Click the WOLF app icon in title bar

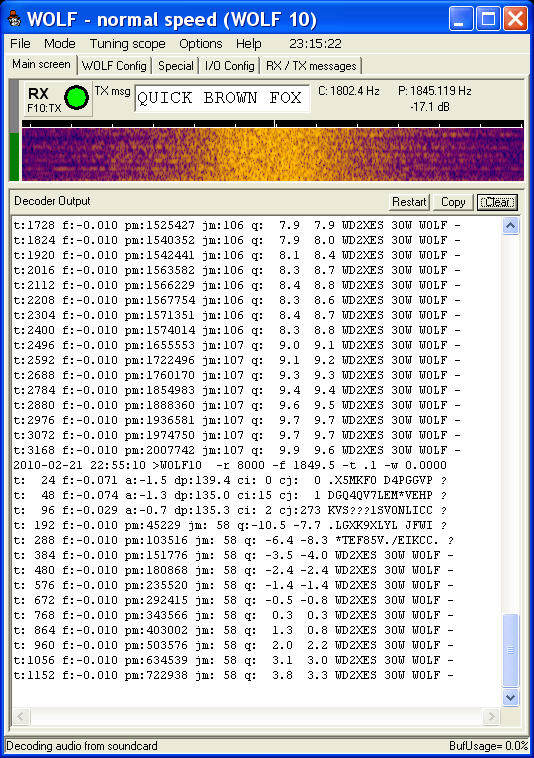(14, 19)
